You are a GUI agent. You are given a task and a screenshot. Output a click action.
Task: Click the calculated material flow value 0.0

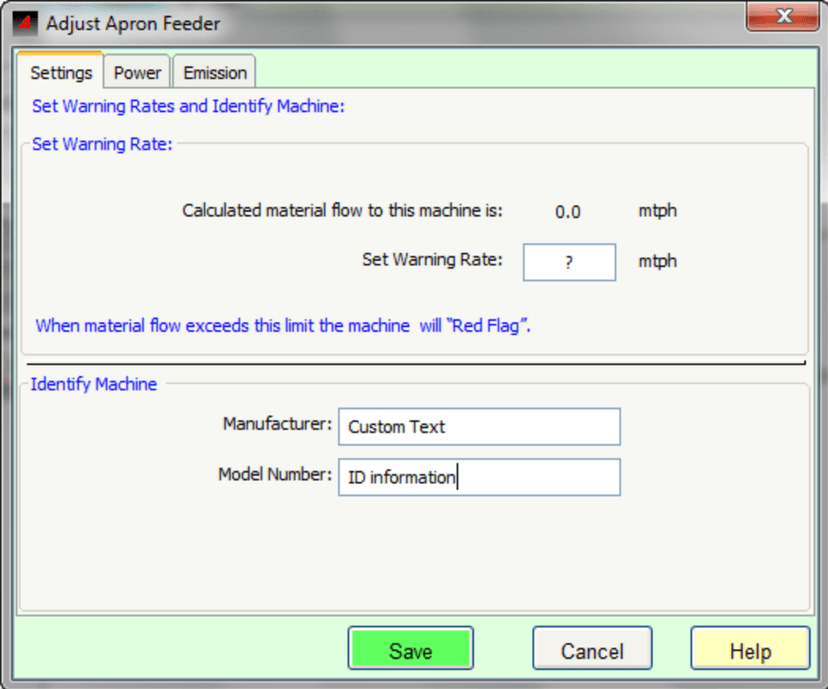click(x=568, y=212)
